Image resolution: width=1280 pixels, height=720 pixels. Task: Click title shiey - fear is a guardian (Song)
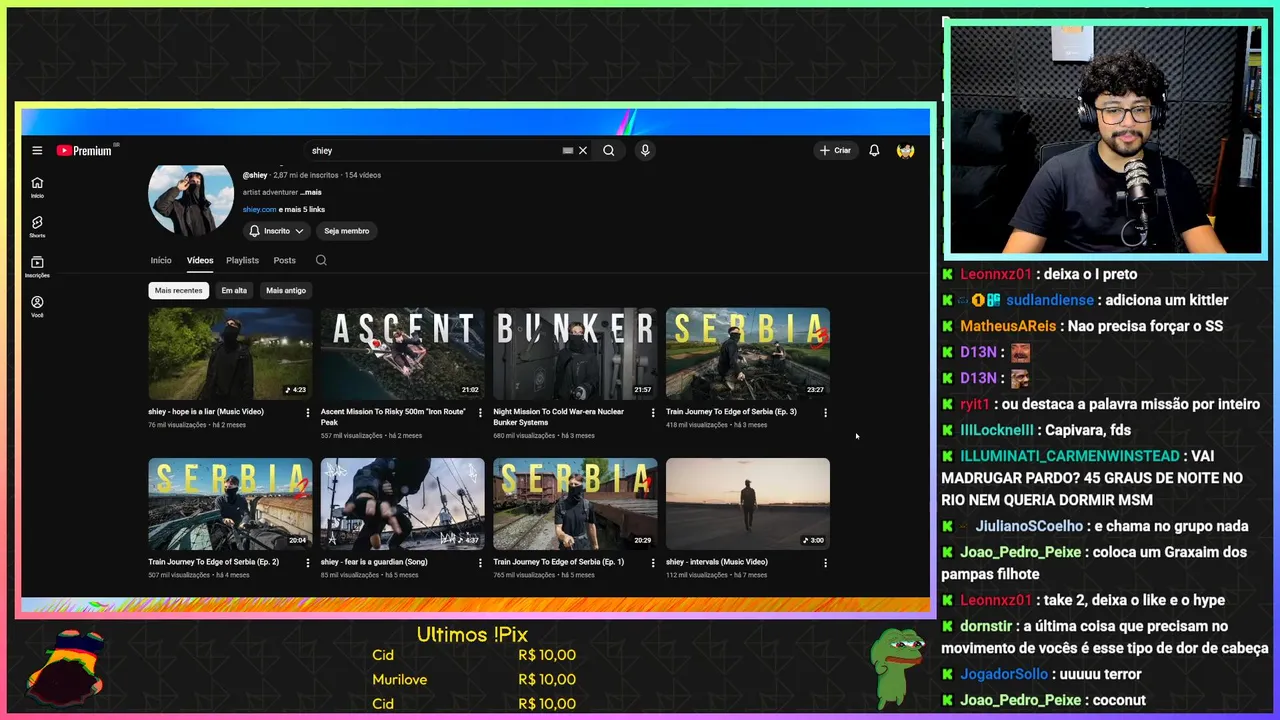374,562
